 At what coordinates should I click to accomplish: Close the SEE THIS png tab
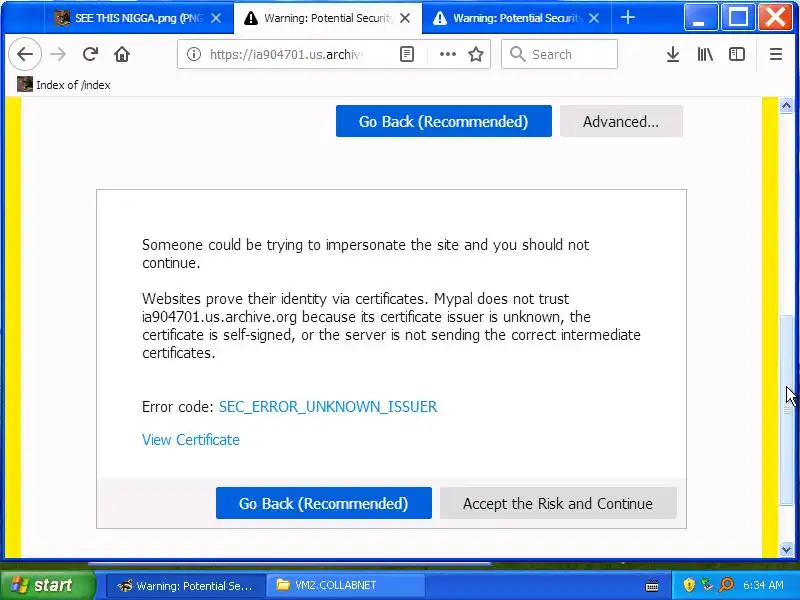216,18
